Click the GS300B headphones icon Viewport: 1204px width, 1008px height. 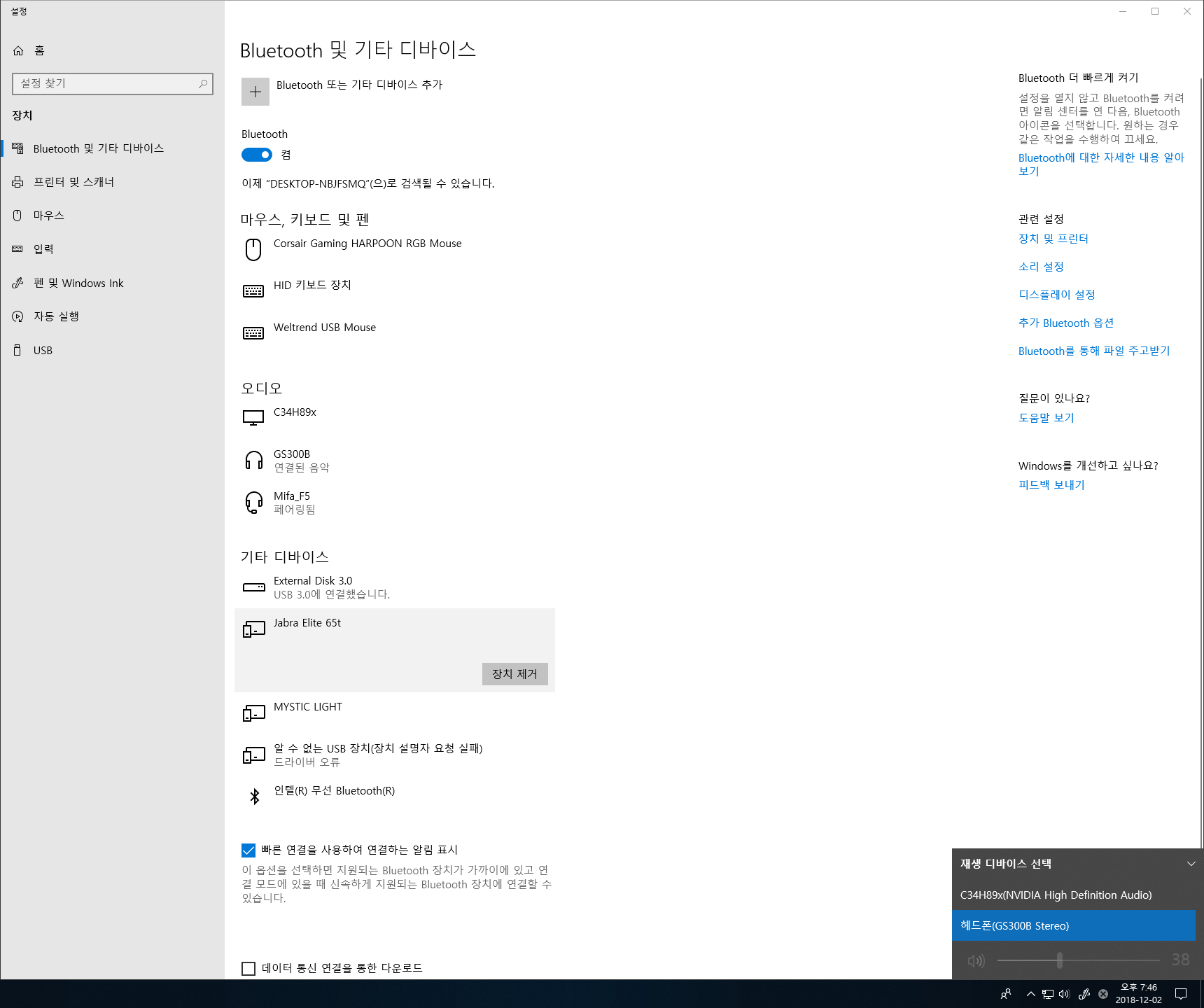(253, 460)
